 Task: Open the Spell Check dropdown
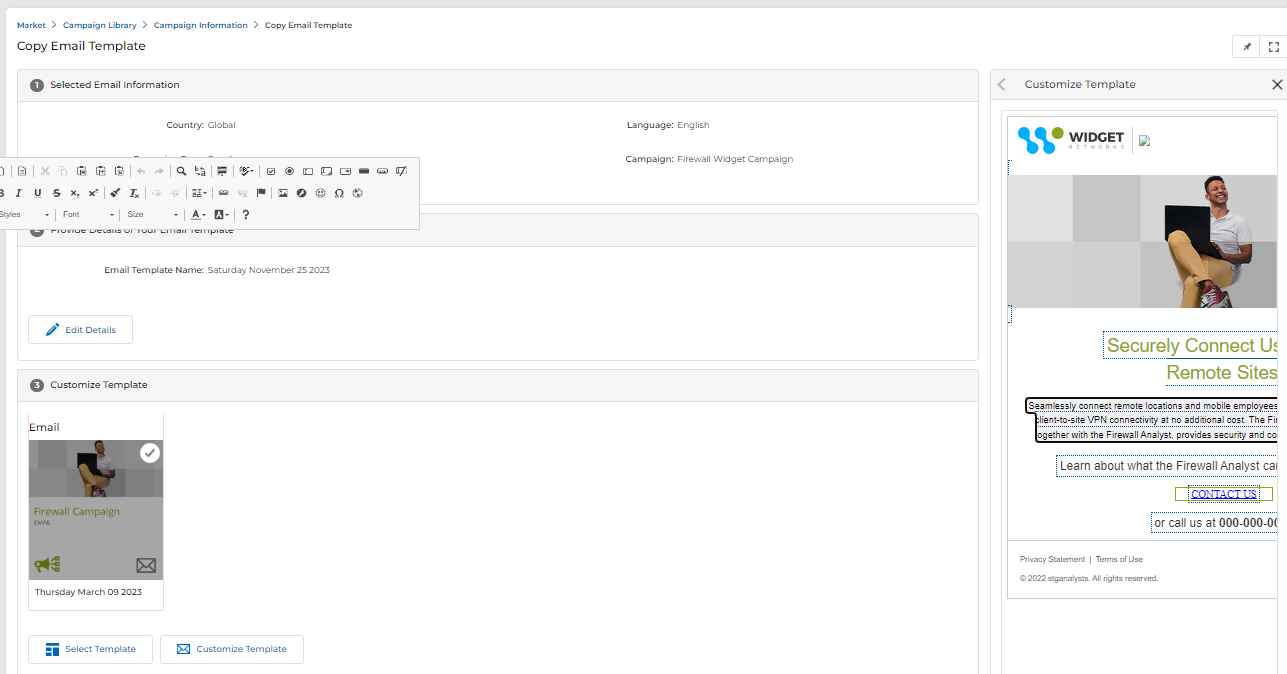tap(247, 171)
